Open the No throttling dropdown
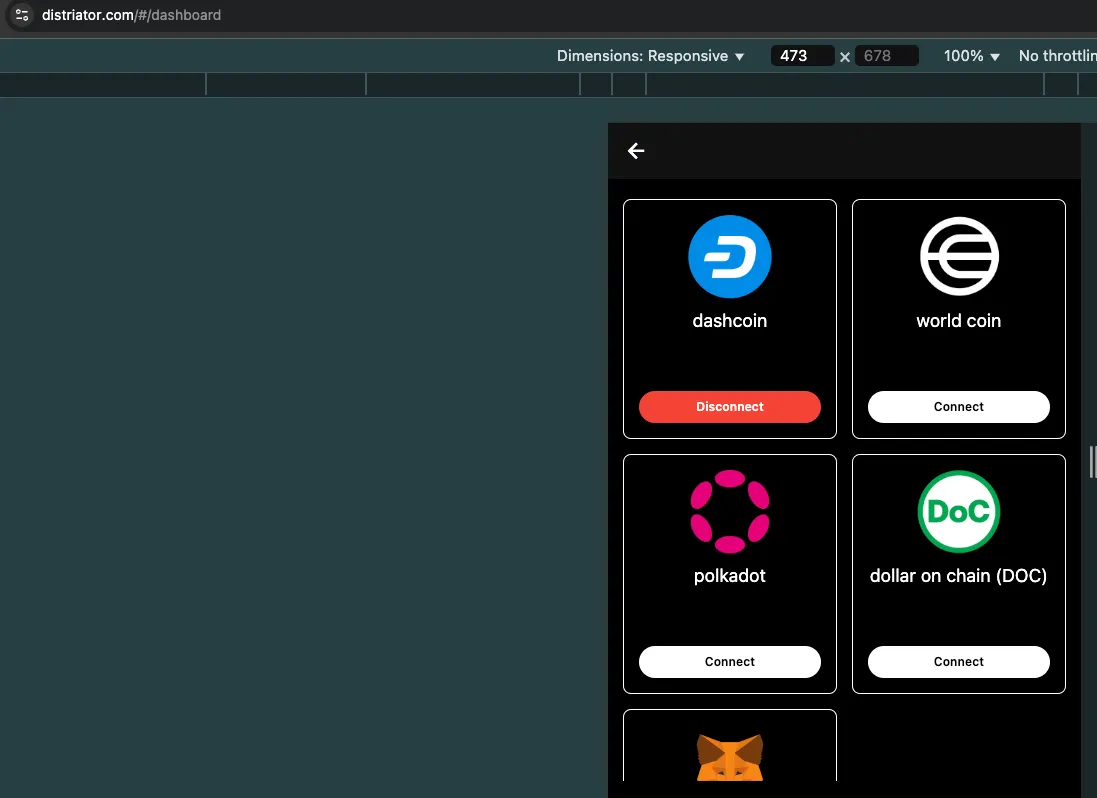 tap(1057, 56)
